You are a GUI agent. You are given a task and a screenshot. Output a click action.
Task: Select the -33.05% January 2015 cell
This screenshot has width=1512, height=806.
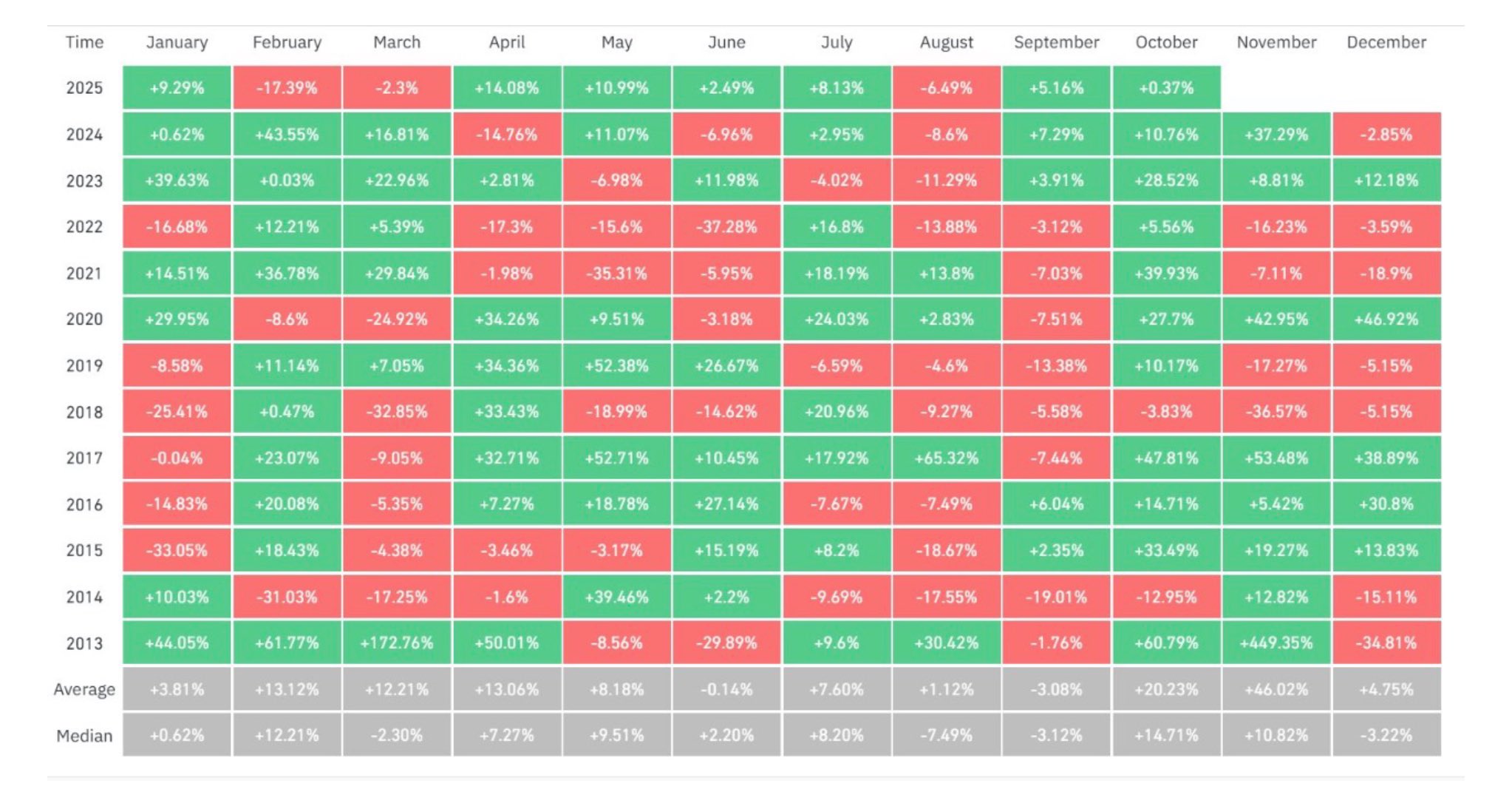click(x=177, y=551)
